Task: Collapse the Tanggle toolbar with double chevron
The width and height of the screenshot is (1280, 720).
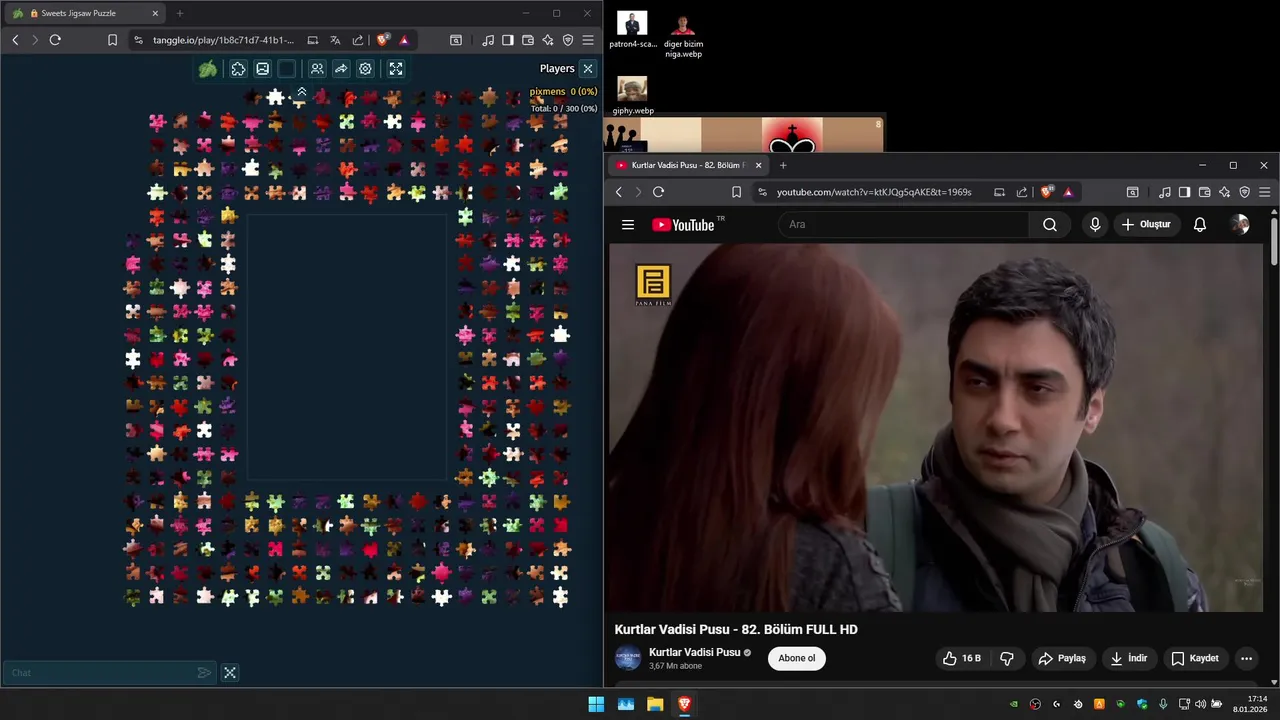Action: point(302,91)
